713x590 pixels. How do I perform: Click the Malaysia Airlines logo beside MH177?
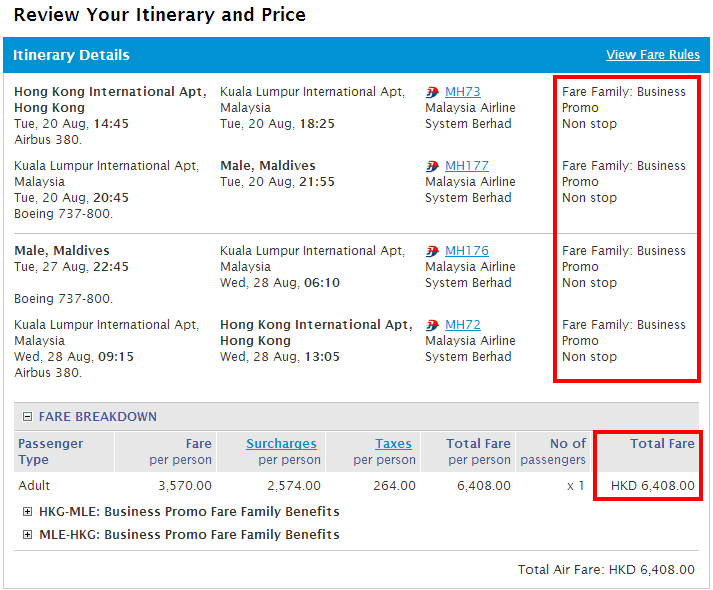tap(432, 166)
